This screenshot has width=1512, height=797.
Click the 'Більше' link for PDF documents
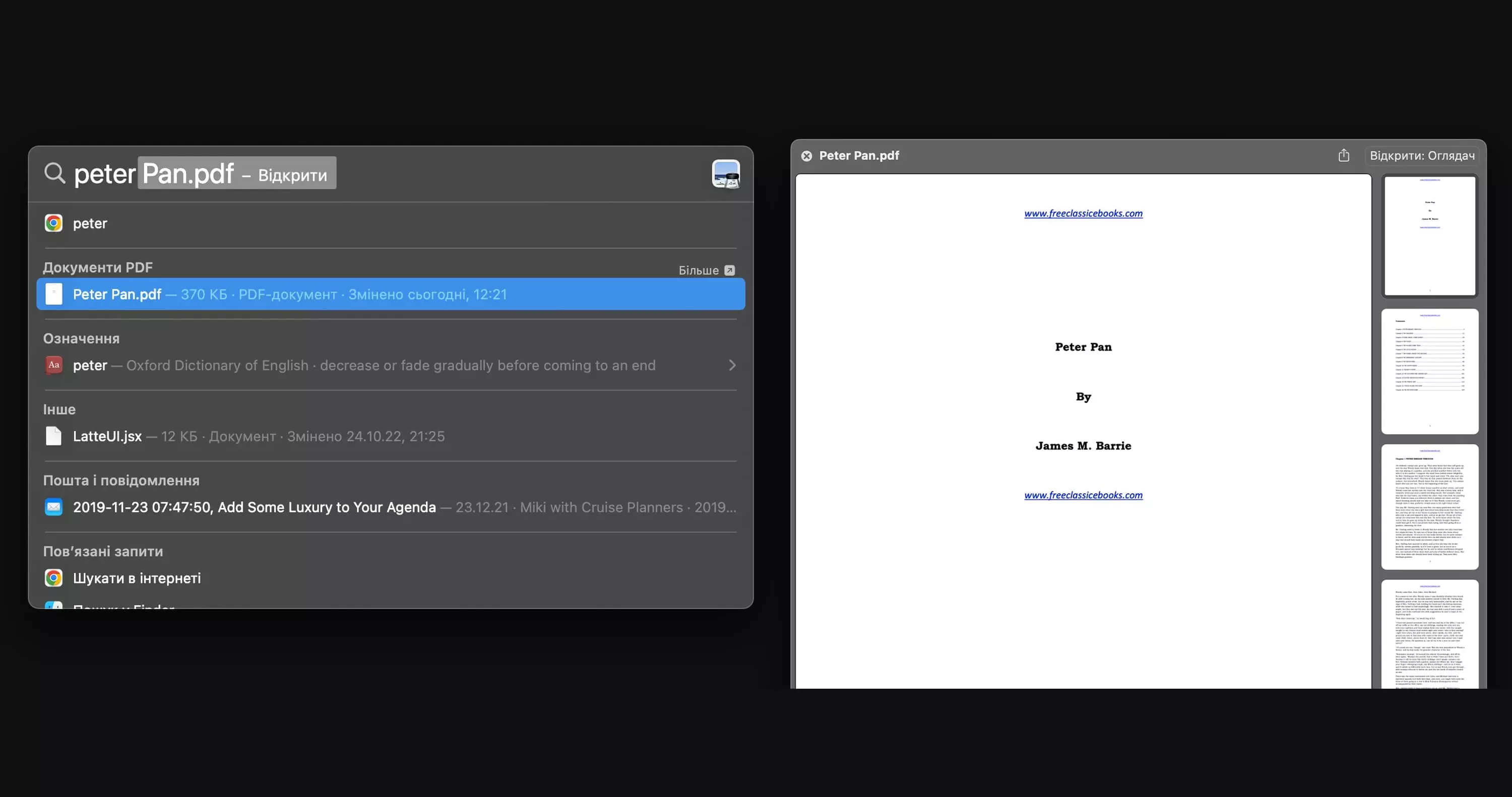point(699,271)
